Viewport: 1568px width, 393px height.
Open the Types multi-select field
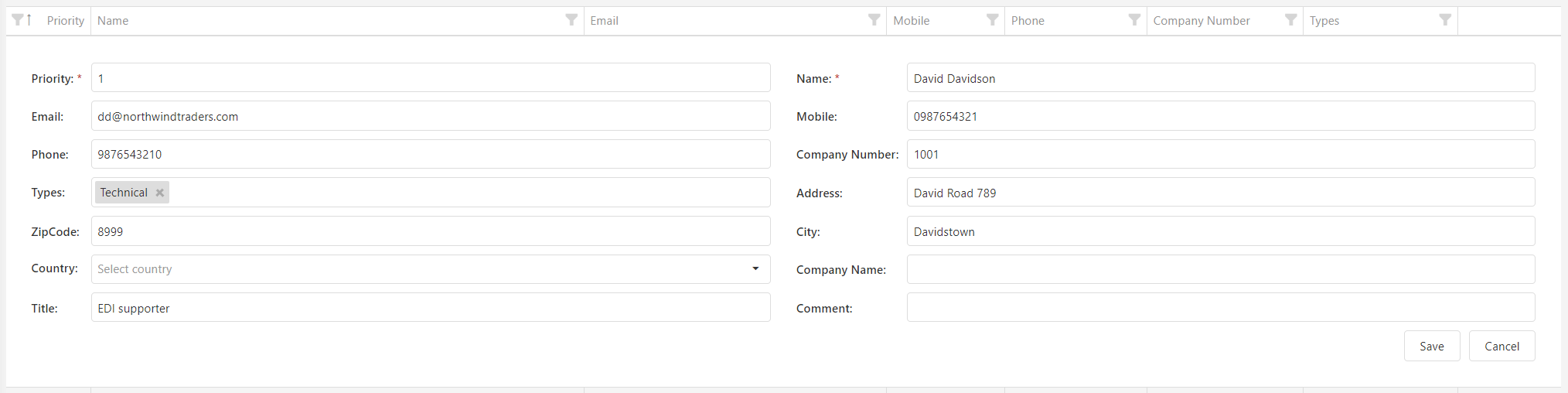464,193
